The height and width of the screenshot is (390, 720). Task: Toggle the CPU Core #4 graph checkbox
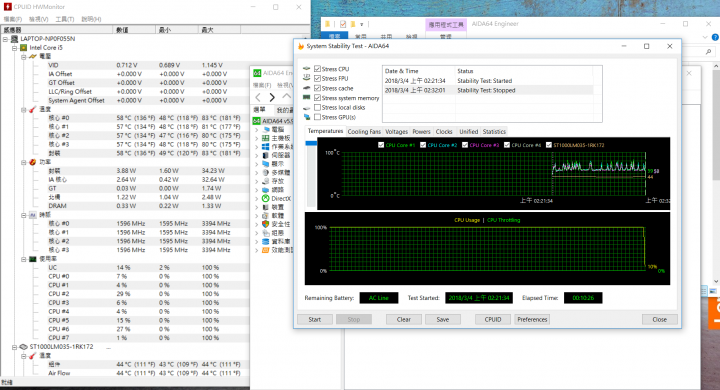pos(507,145)
